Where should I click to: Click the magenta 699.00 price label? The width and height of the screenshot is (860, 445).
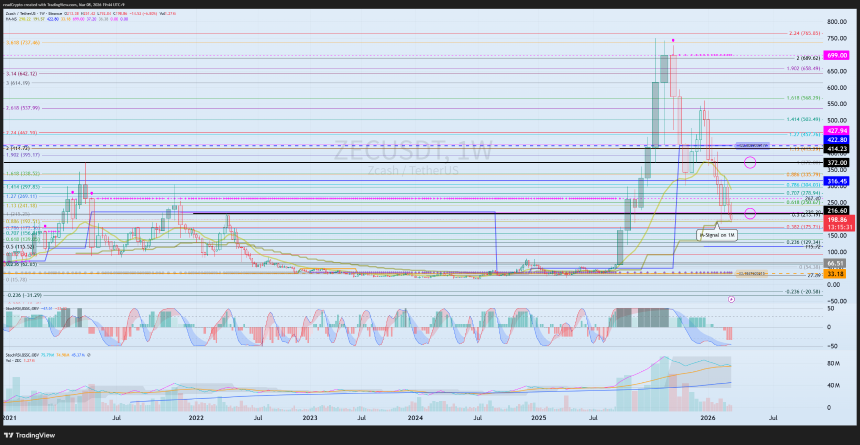click(835, 55)
